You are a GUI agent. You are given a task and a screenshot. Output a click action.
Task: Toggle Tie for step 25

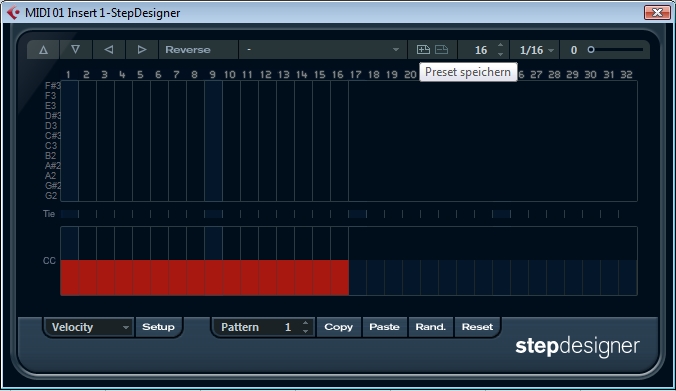point(501,214)
